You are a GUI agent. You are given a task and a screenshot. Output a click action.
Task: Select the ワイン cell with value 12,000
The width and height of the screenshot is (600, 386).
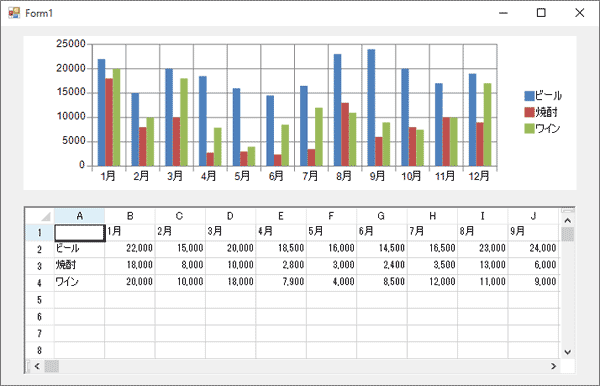pos(432,282)
